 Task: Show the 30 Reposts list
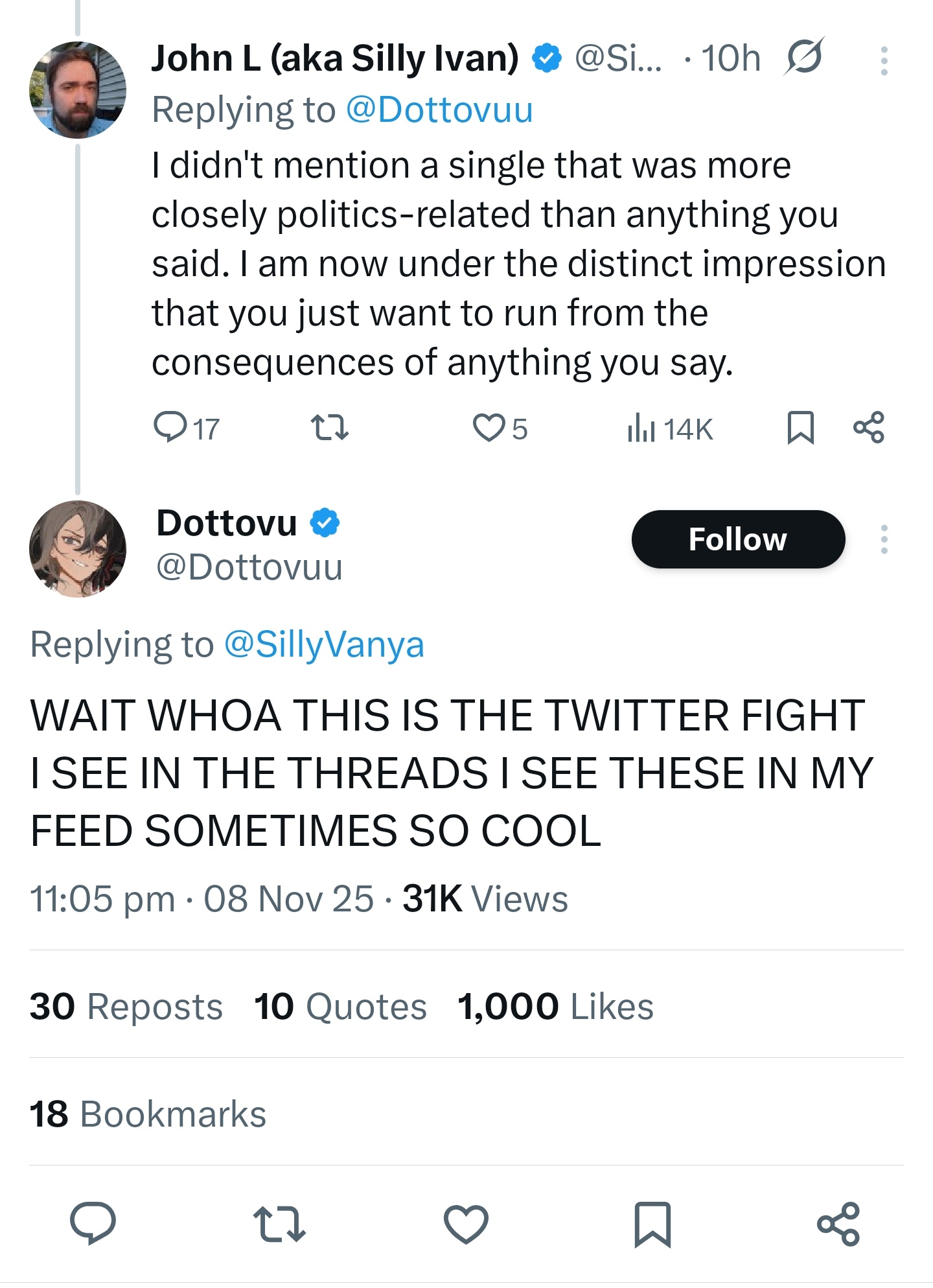126,1007
